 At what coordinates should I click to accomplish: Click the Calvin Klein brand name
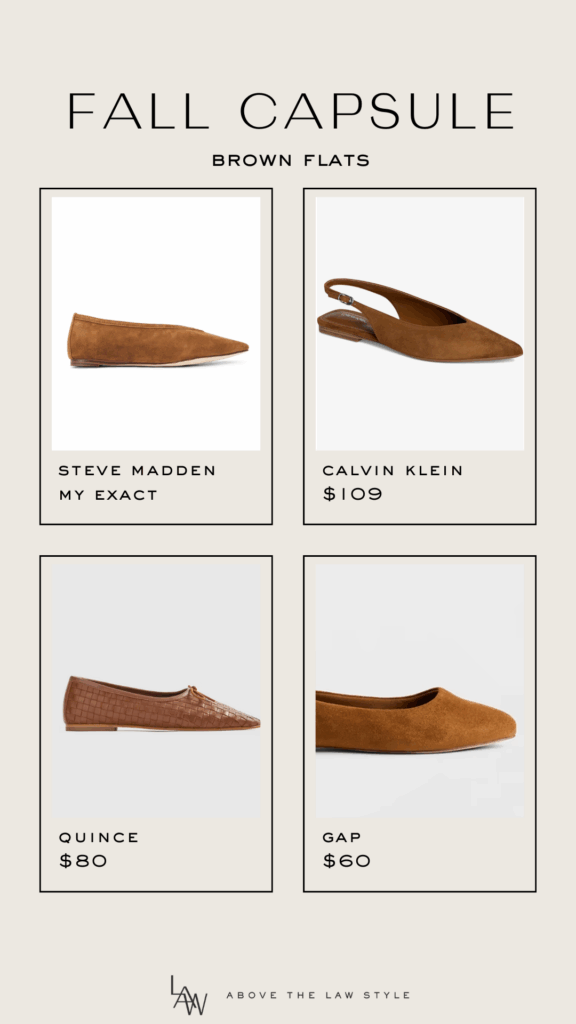pos(392,470)
